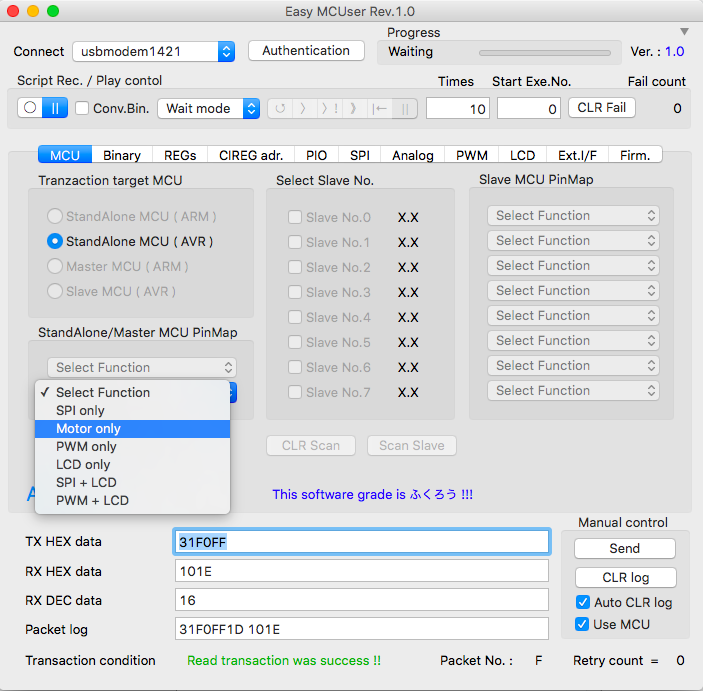Viewport: 703px width, 691px height.
Task: Click the Packet log field 31F0FF1D 101E
Action: click(362, 629)
